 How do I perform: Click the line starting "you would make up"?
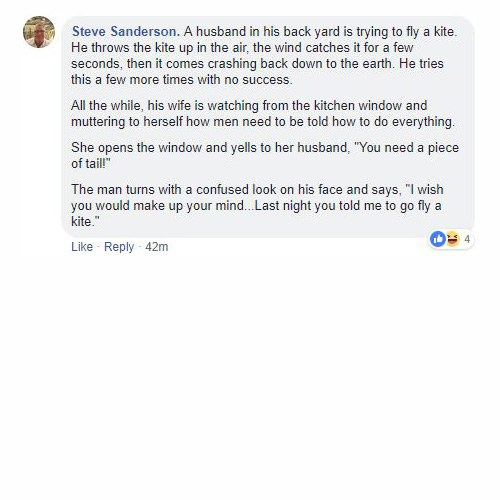(256, 206)
